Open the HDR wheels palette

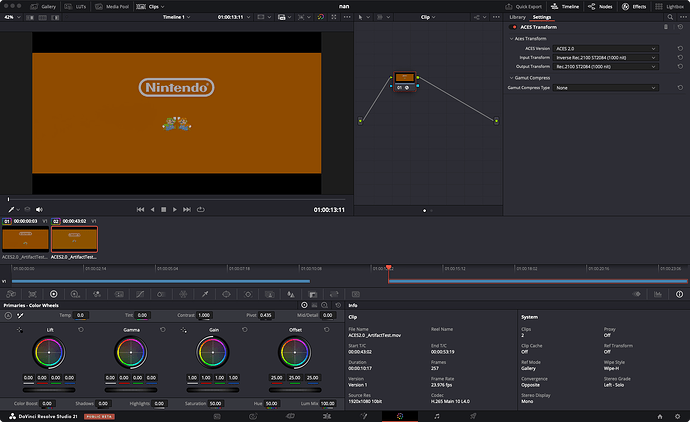point(75,294)
